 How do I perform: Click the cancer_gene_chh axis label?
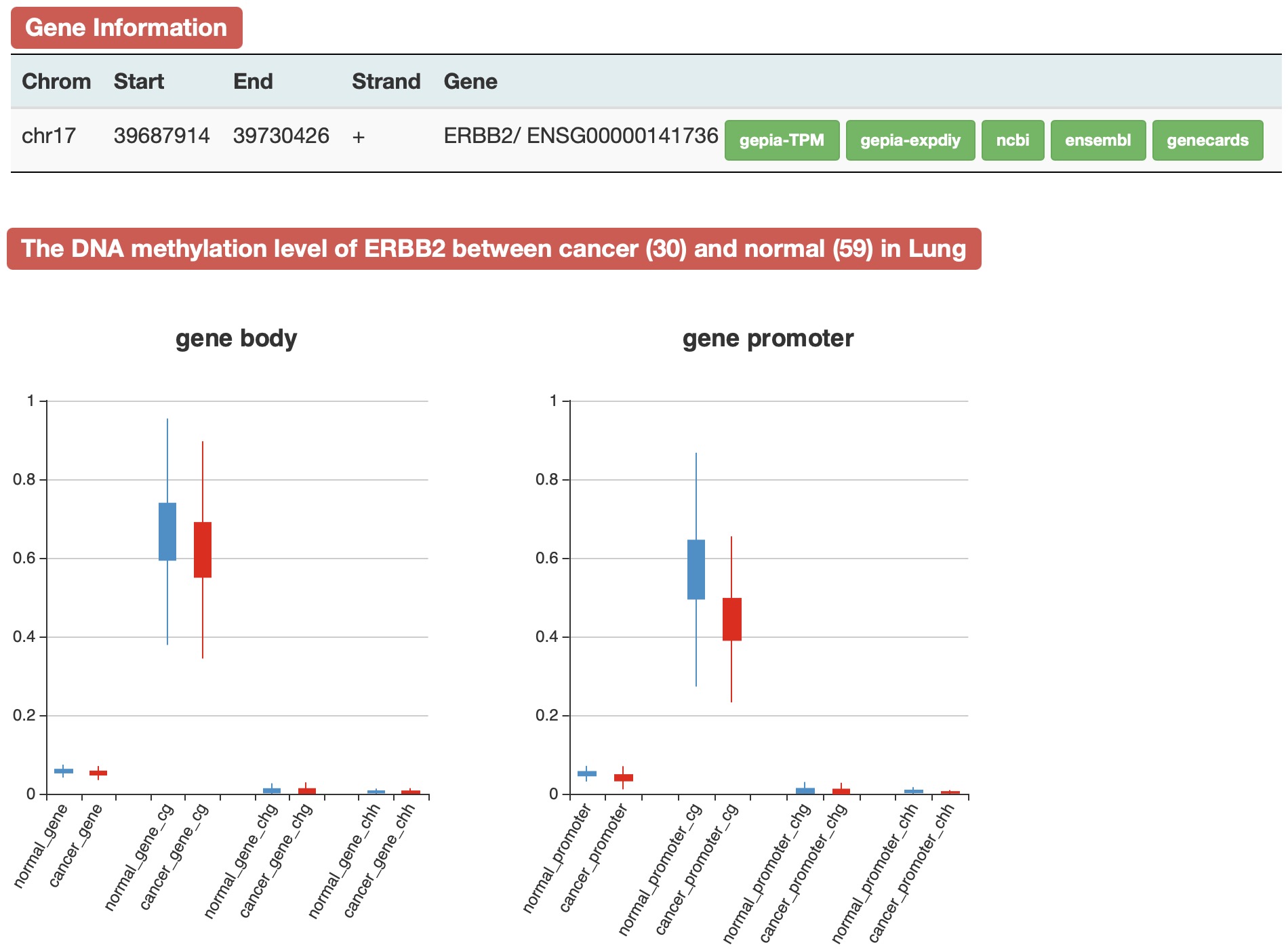(x=378, y=860)
